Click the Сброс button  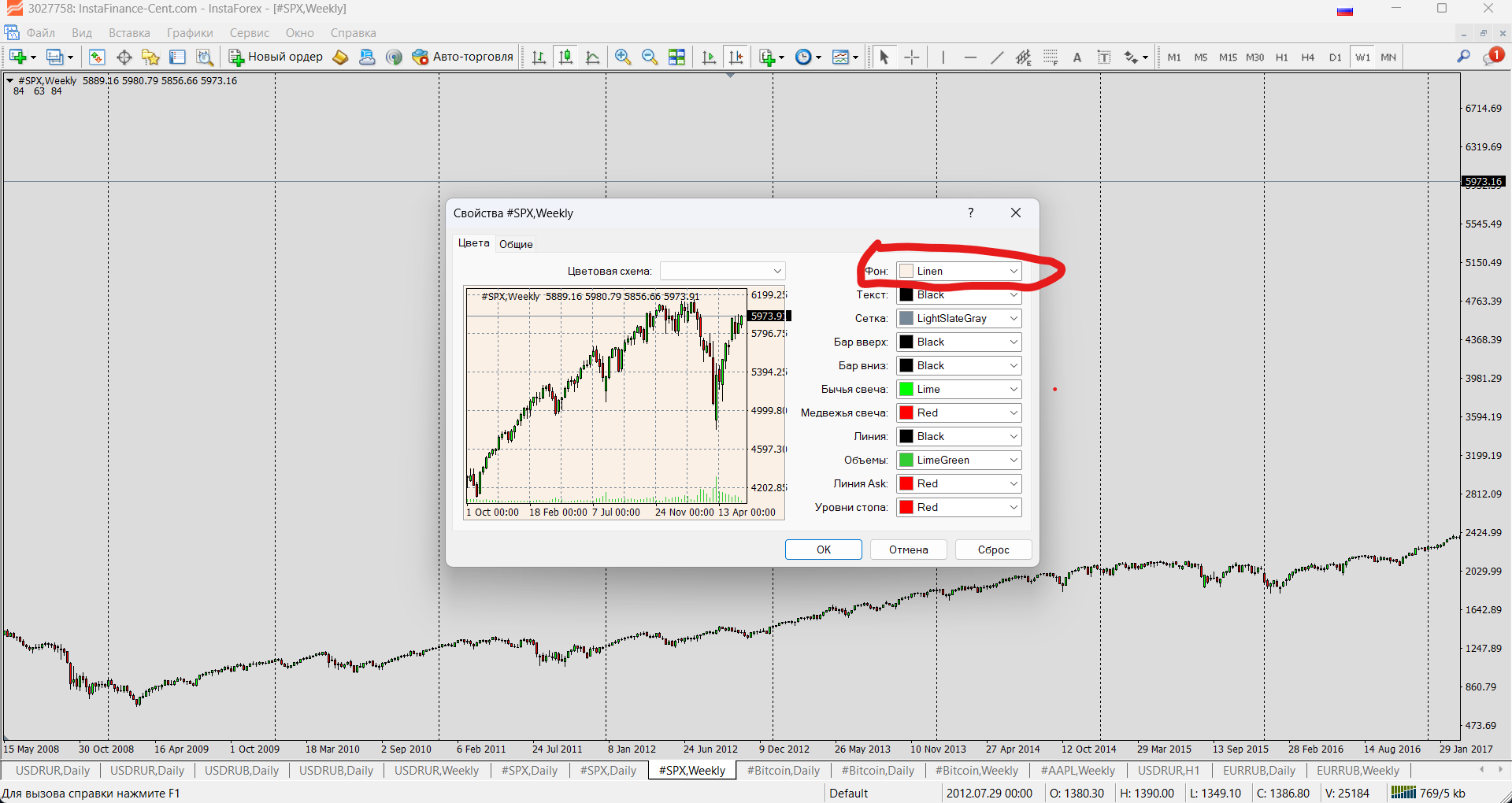(x=994, y=550)
